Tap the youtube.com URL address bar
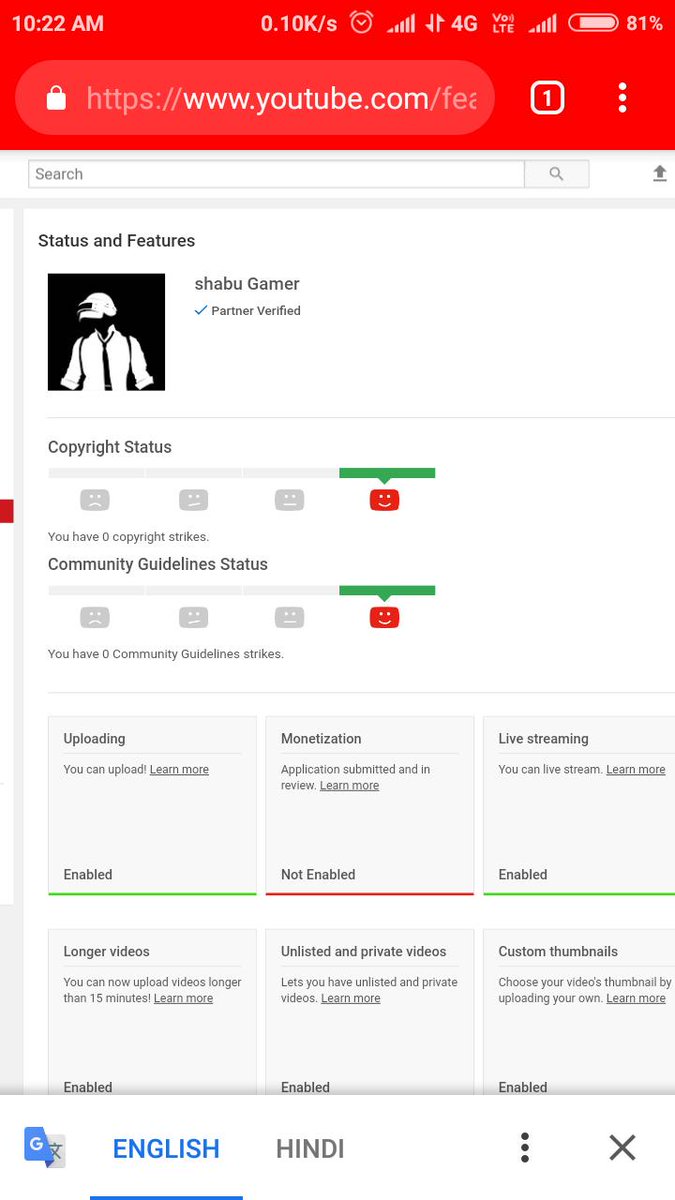The image size is (675, 1200). coord(255,98)
